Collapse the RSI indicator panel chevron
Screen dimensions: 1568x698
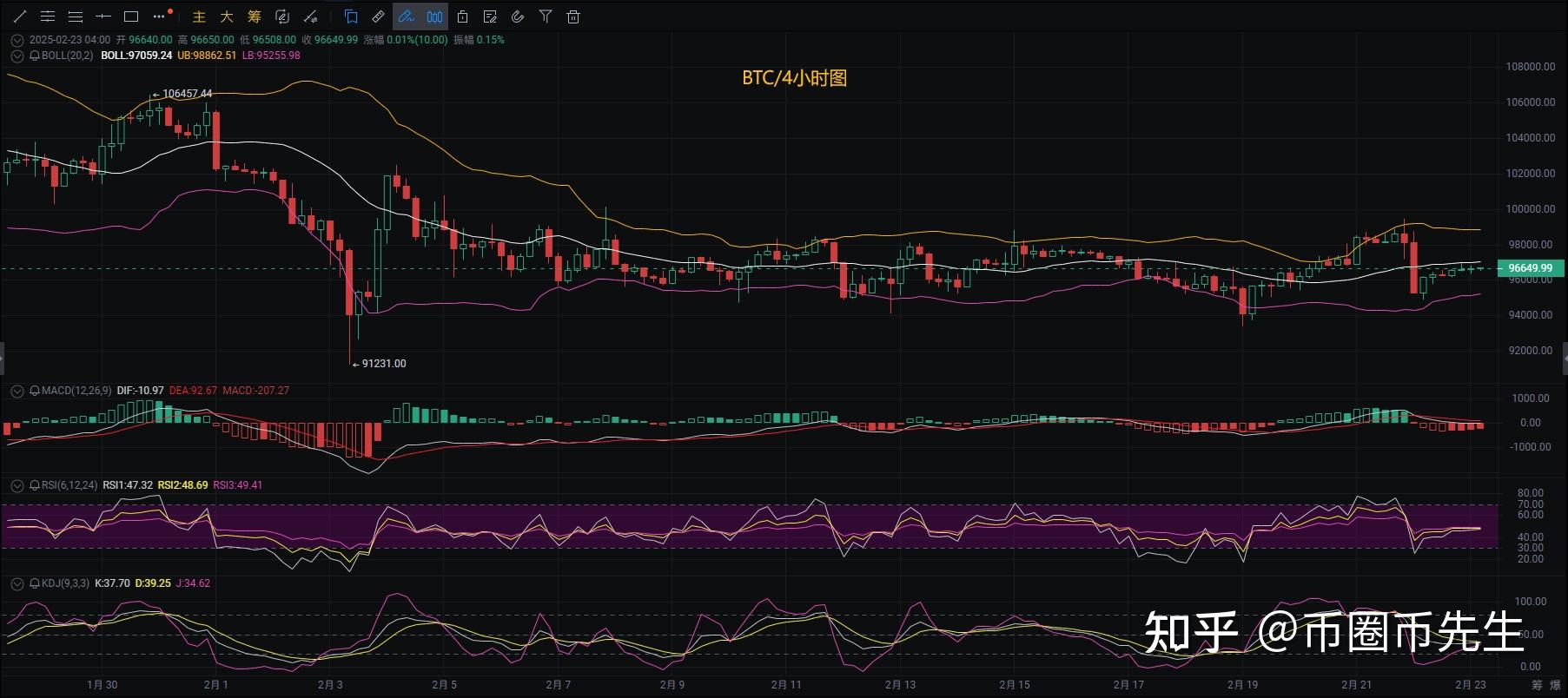(17, 486)
